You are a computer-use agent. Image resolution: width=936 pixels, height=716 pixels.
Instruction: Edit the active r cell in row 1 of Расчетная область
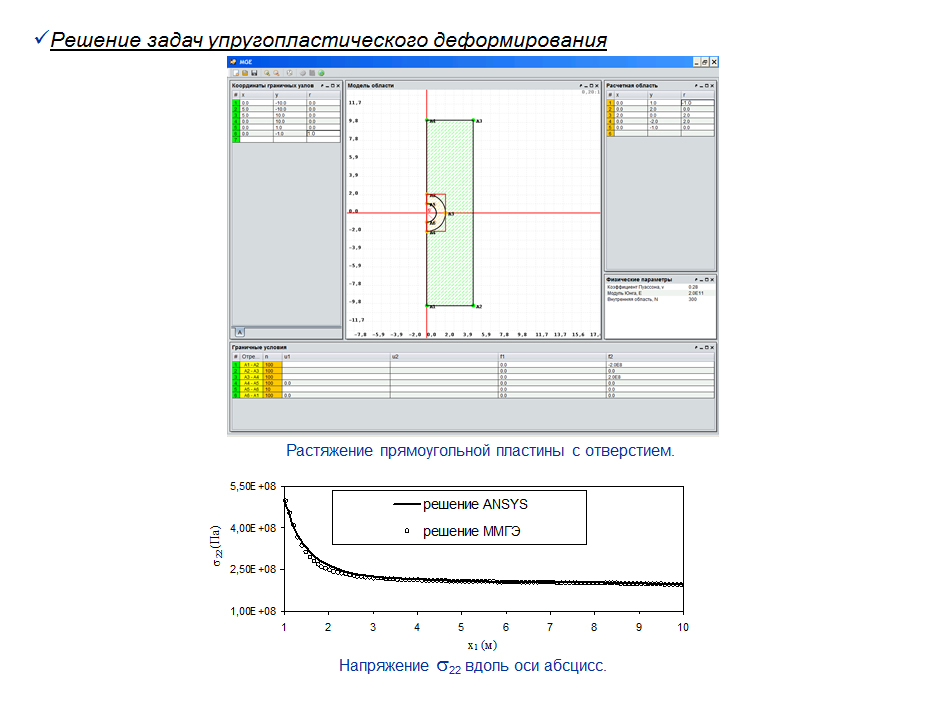click(x=697, y=103)
